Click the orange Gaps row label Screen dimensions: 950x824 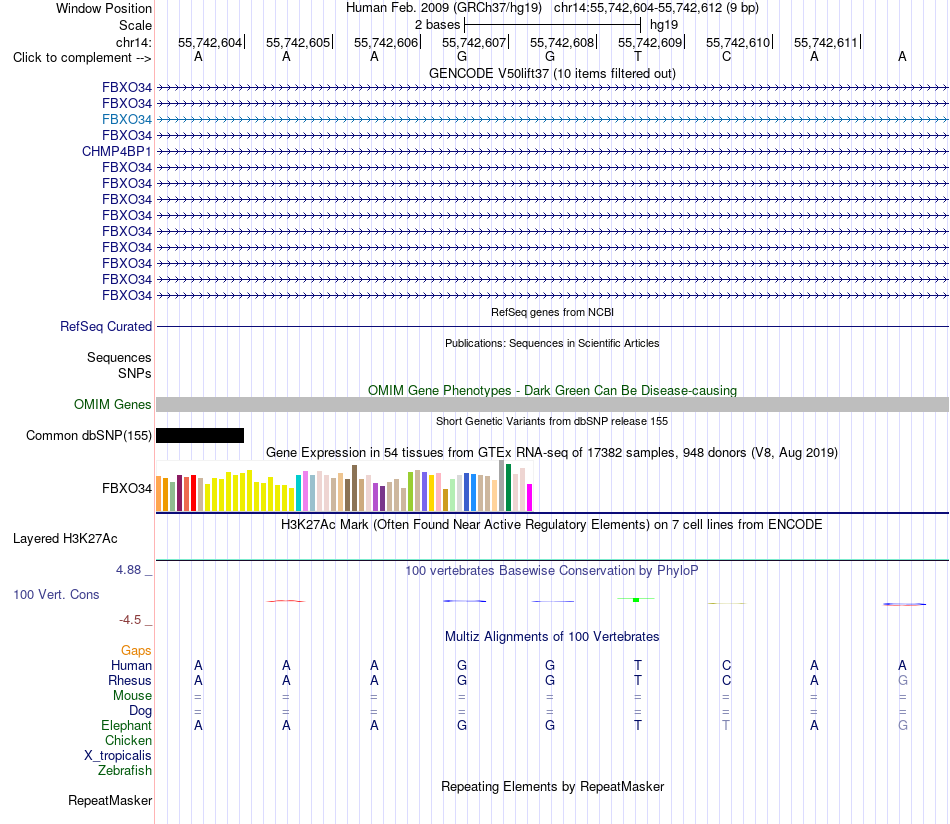coord(136,651)
